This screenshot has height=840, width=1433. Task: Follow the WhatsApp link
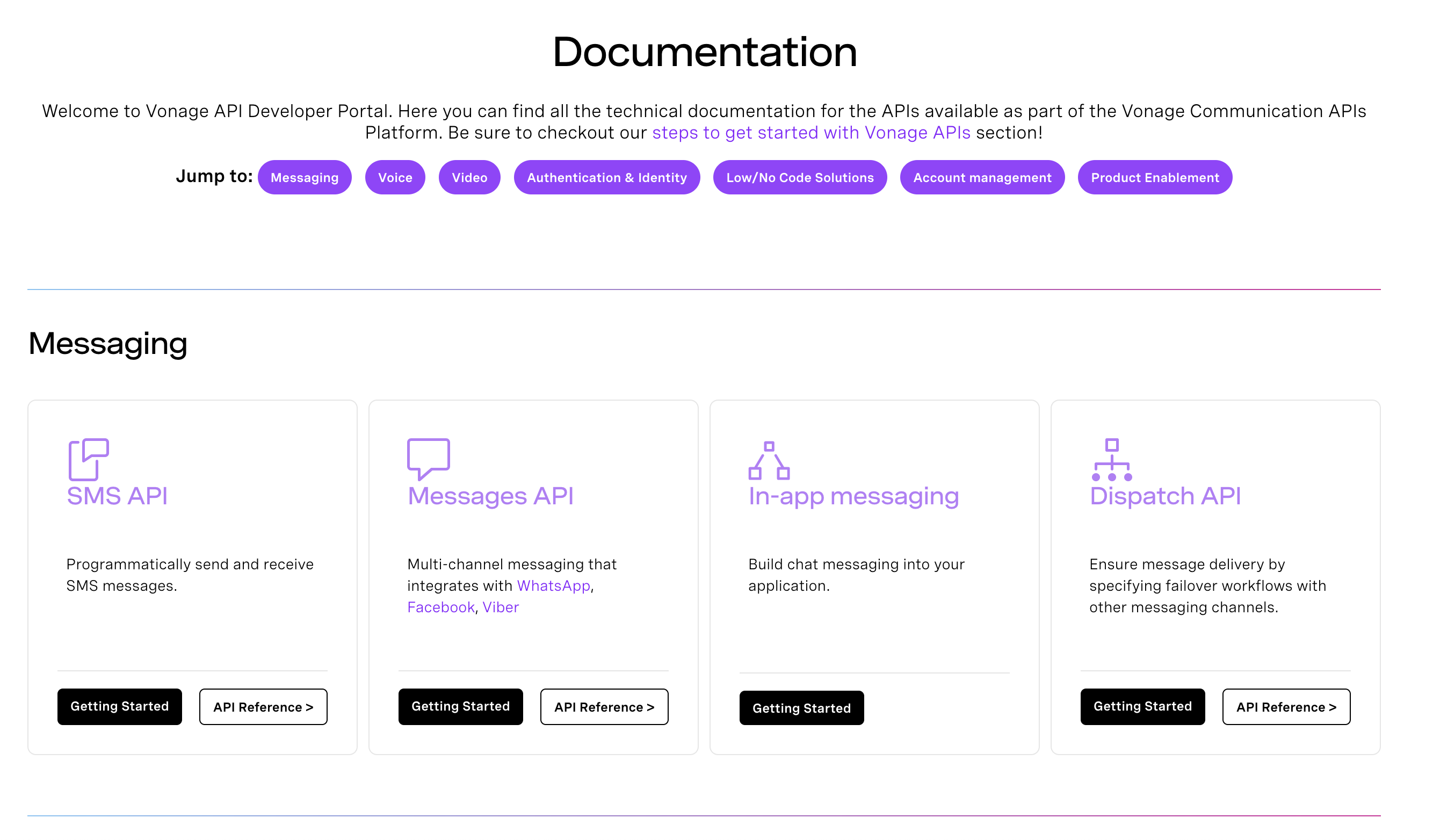tap(554, 586)
